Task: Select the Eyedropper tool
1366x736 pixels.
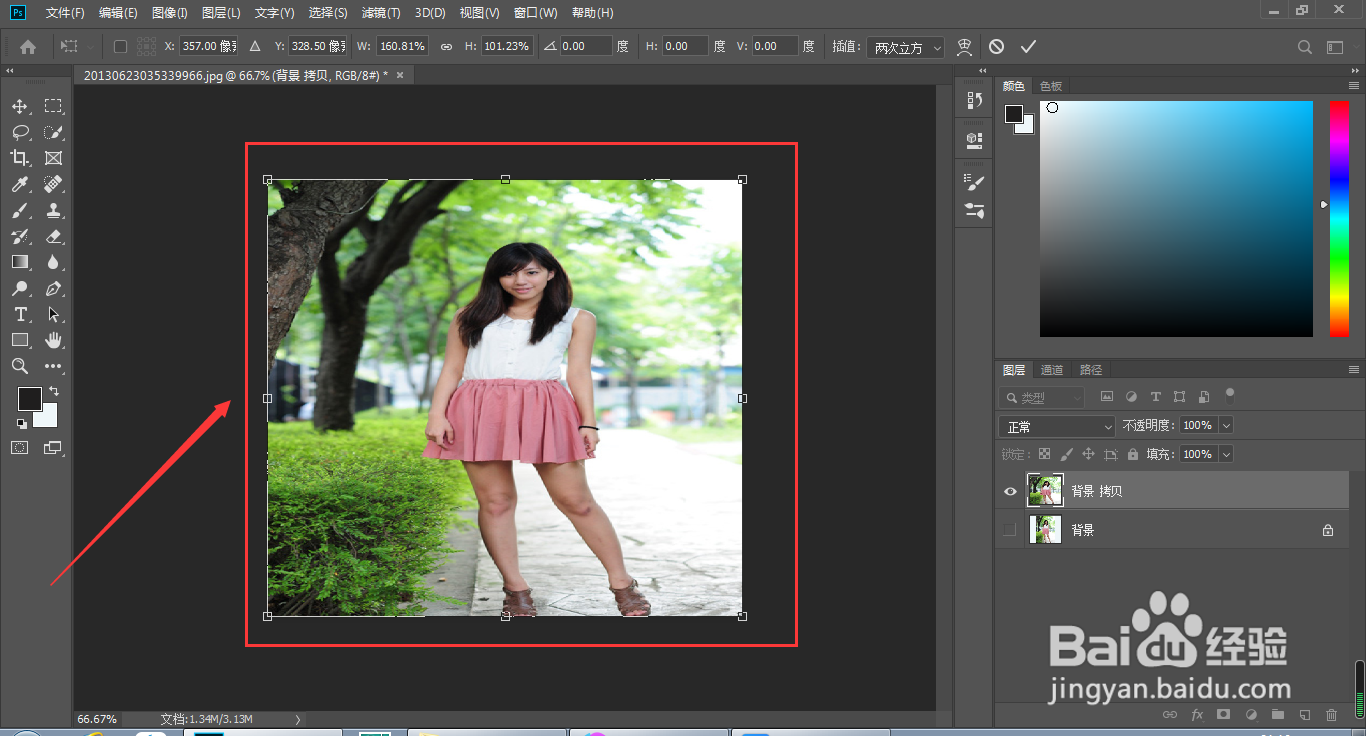Action: 20,184
